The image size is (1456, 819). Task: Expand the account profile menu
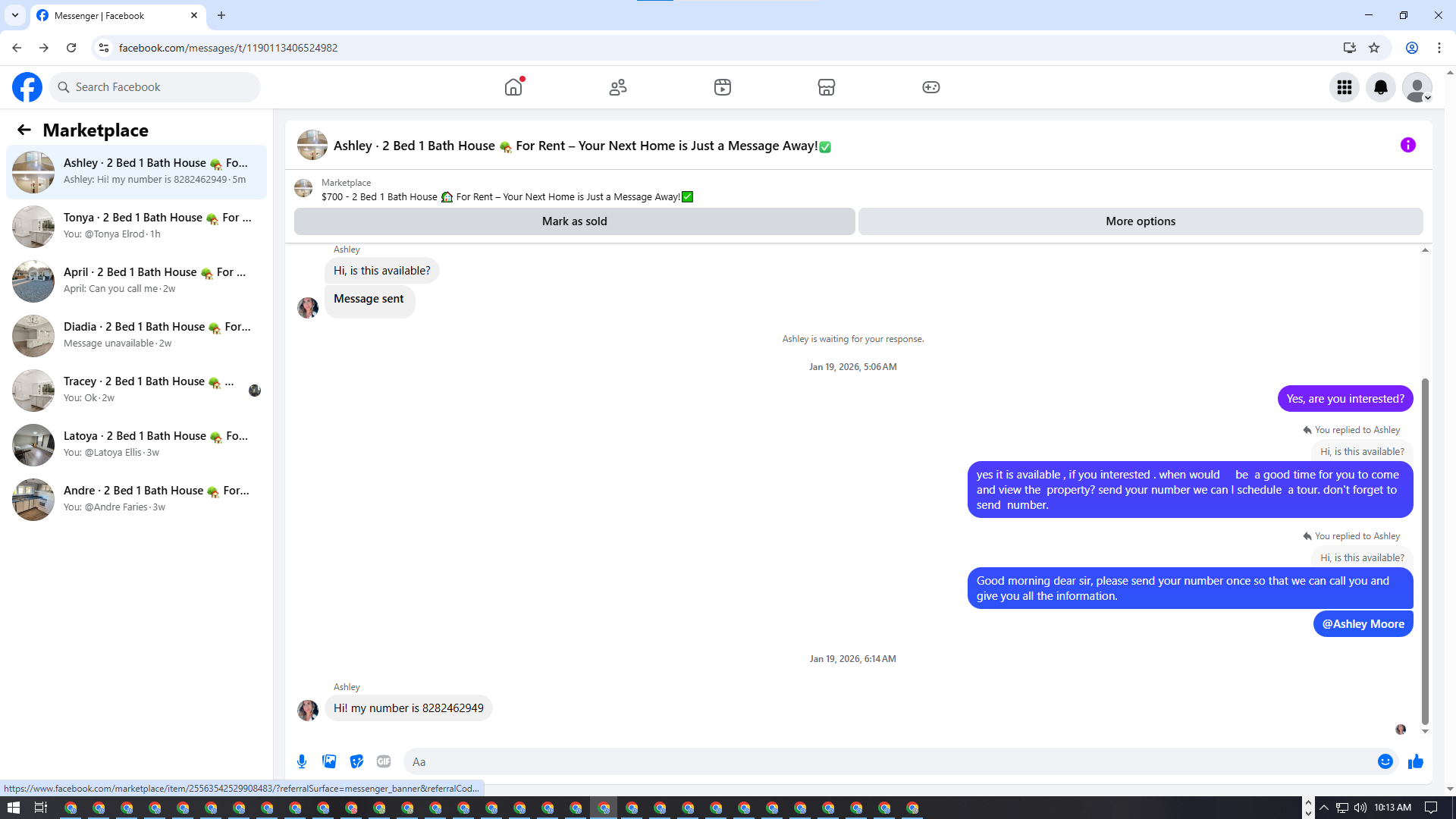pyautogui.click(x=1417, y=87)
